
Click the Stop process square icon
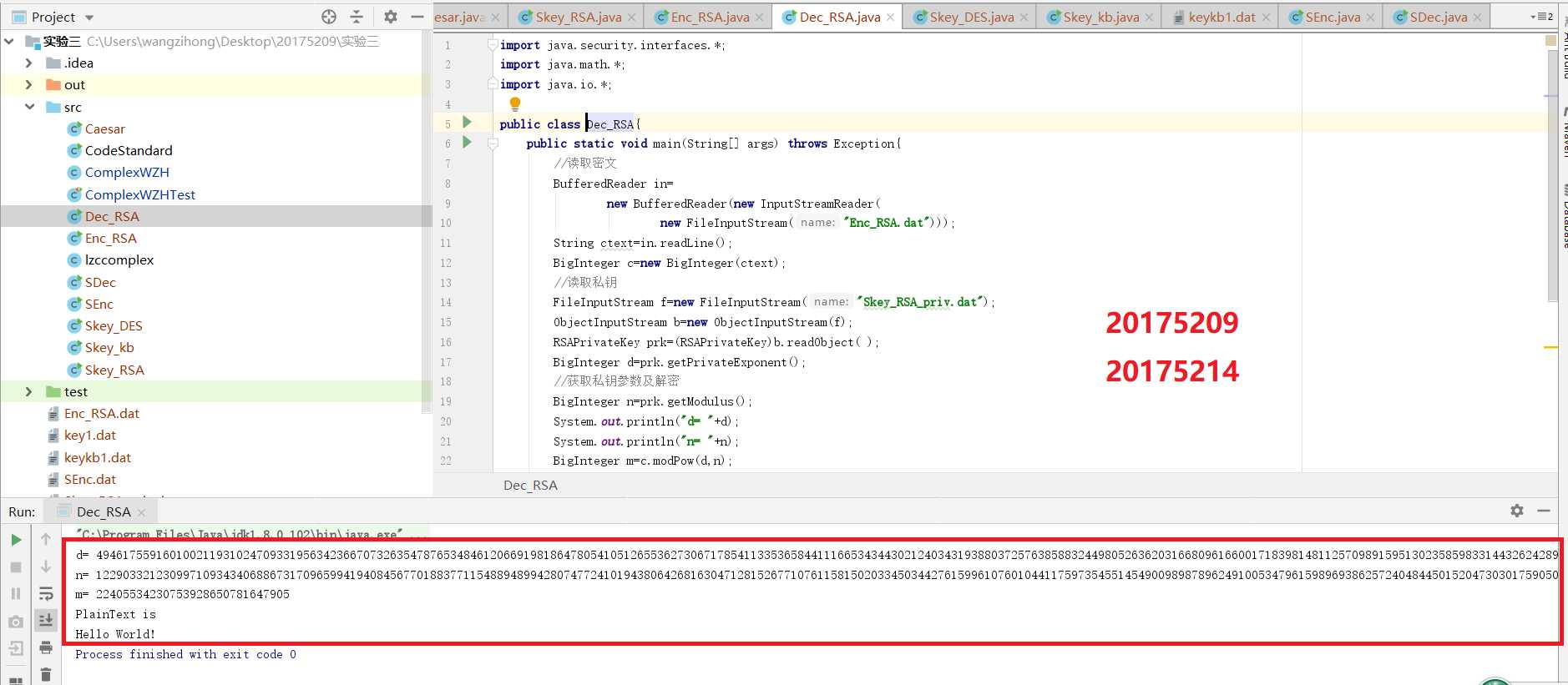click(x=16, y=567)
